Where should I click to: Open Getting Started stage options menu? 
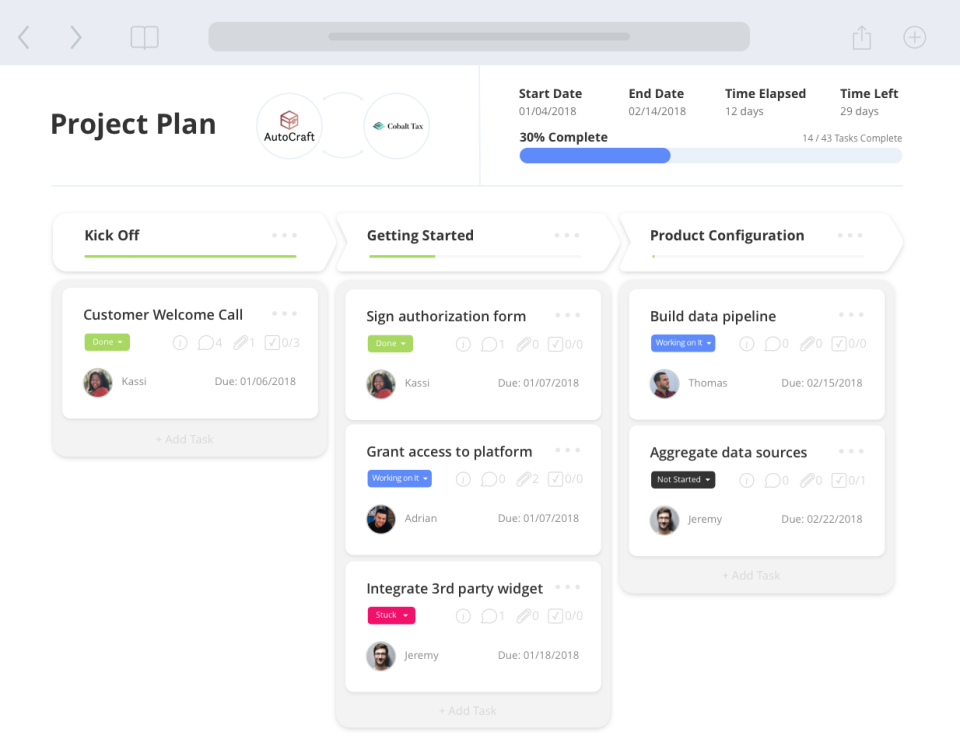567,235
